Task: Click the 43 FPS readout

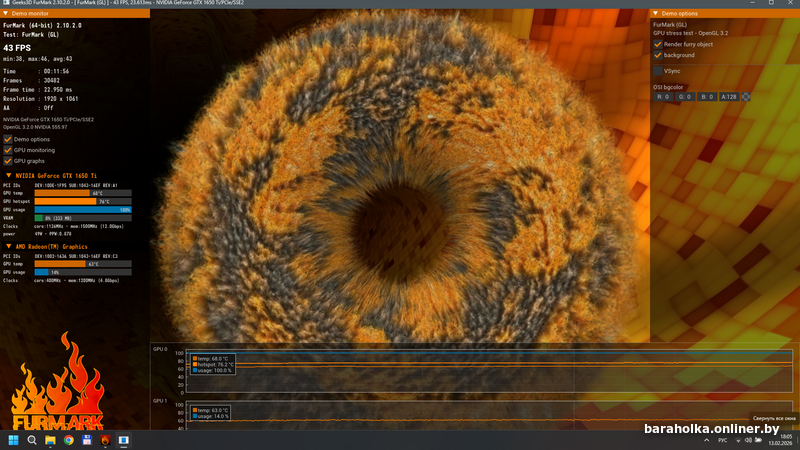Action: [x=17, y=48]
